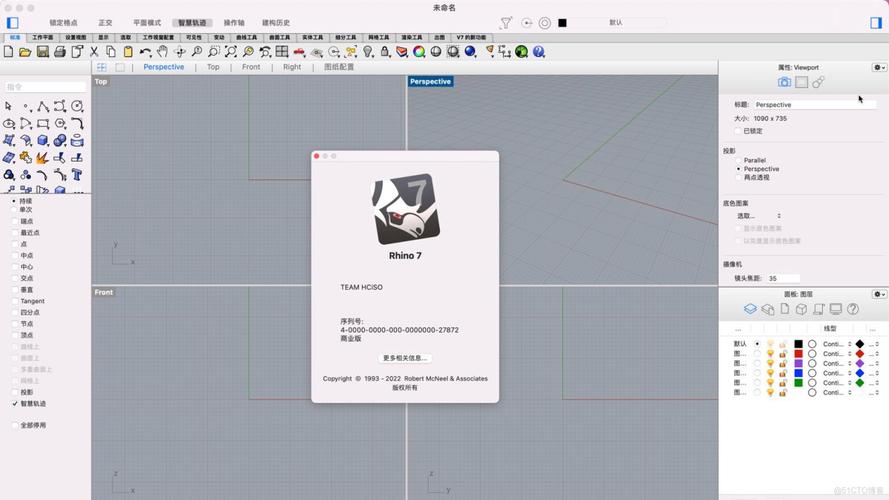
Task: Click the green layer color swatch
Action: [x=798, y=383]
